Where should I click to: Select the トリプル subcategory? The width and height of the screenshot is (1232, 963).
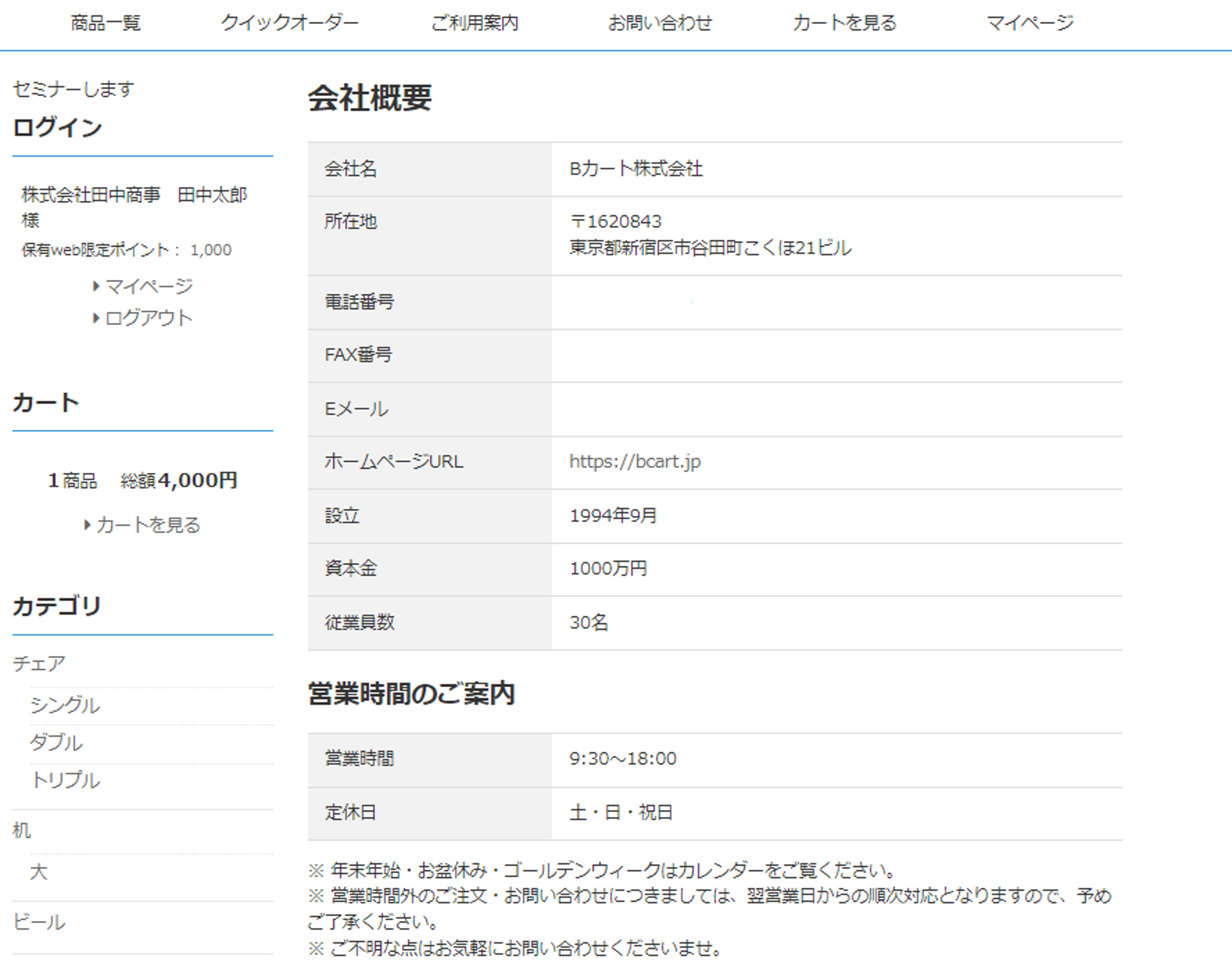click(66, 780)
